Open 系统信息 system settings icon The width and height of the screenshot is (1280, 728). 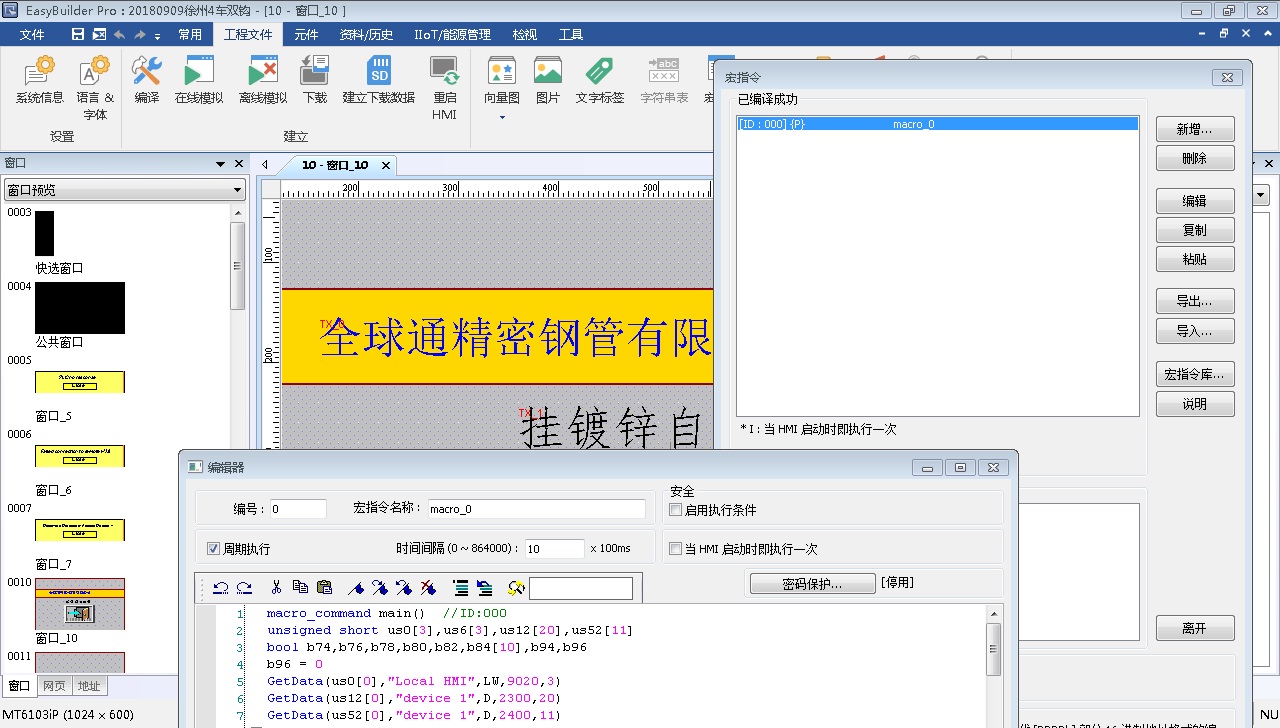(39, 72)
